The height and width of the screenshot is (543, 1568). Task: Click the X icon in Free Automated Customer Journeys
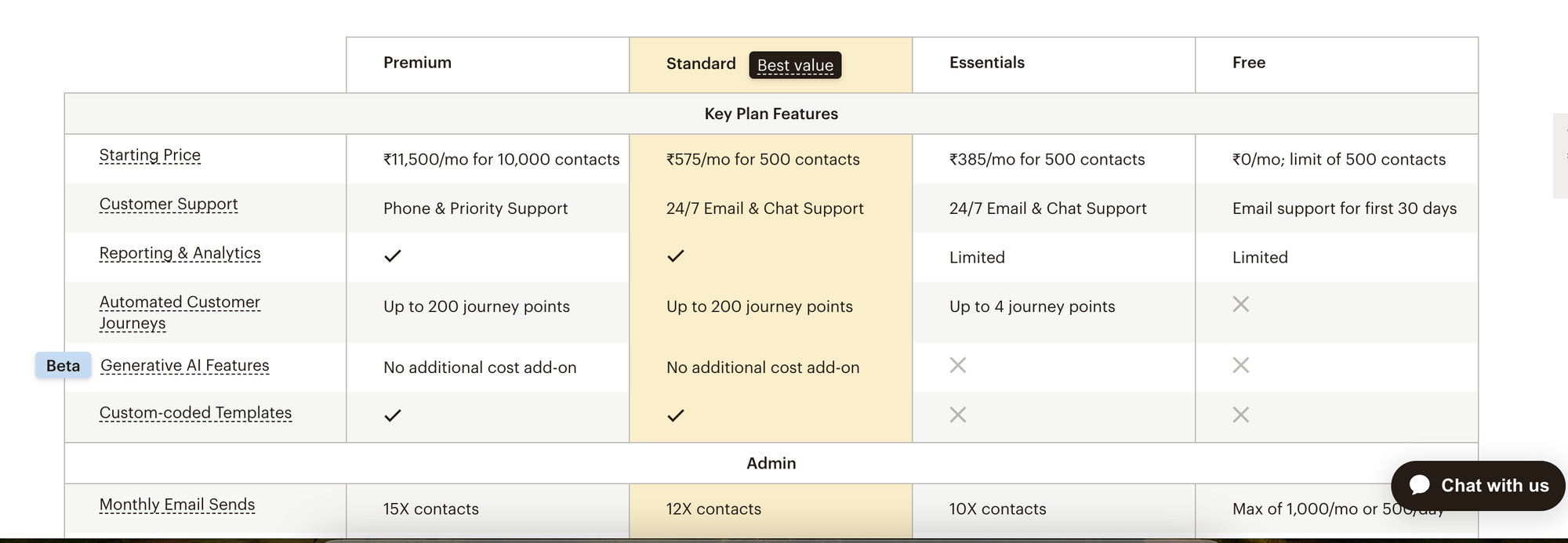pyautogui.click(x=1240, y=304)
